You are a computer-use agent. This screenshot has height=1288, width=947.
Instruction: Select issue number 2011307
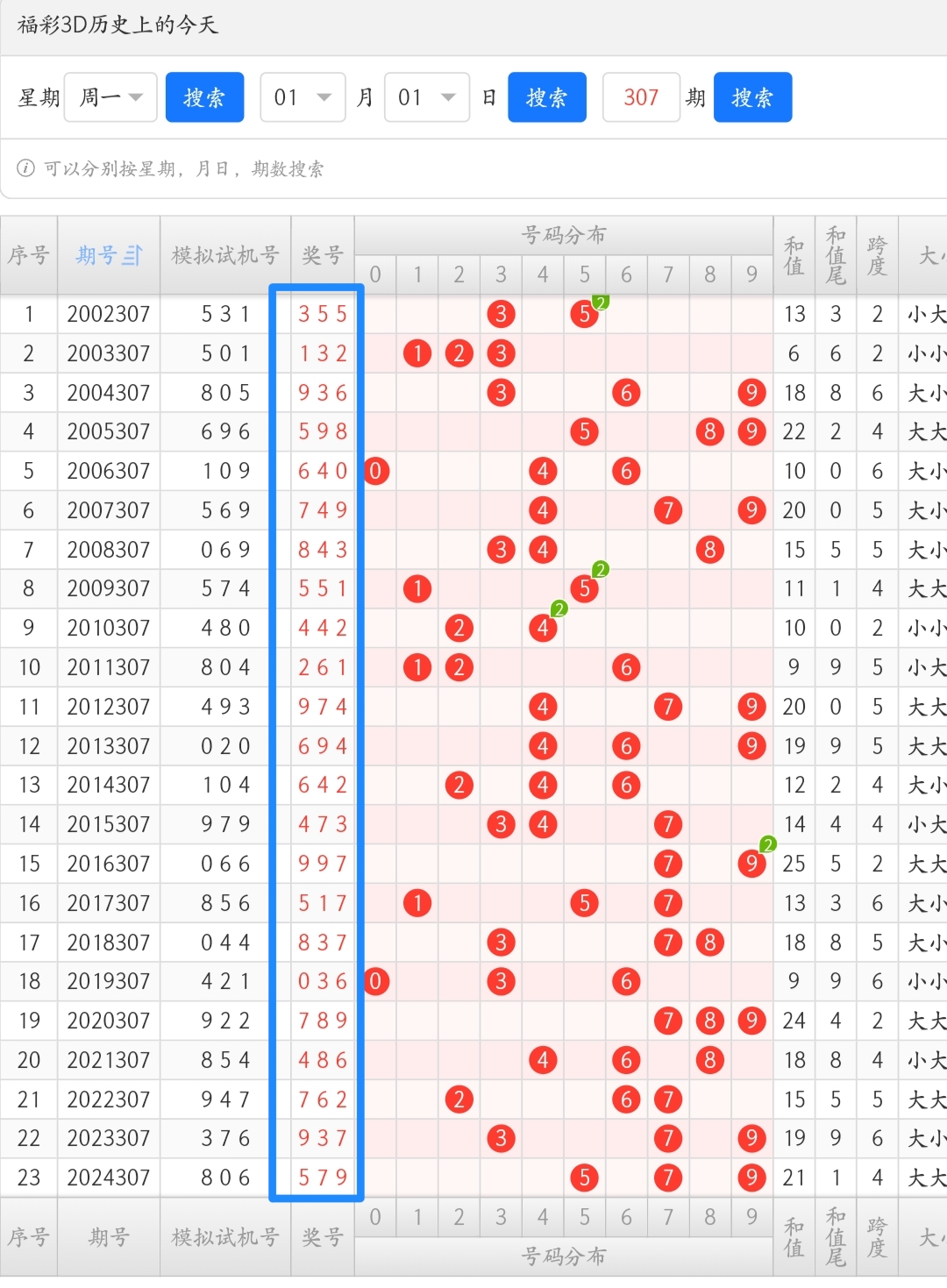(109, 667)
